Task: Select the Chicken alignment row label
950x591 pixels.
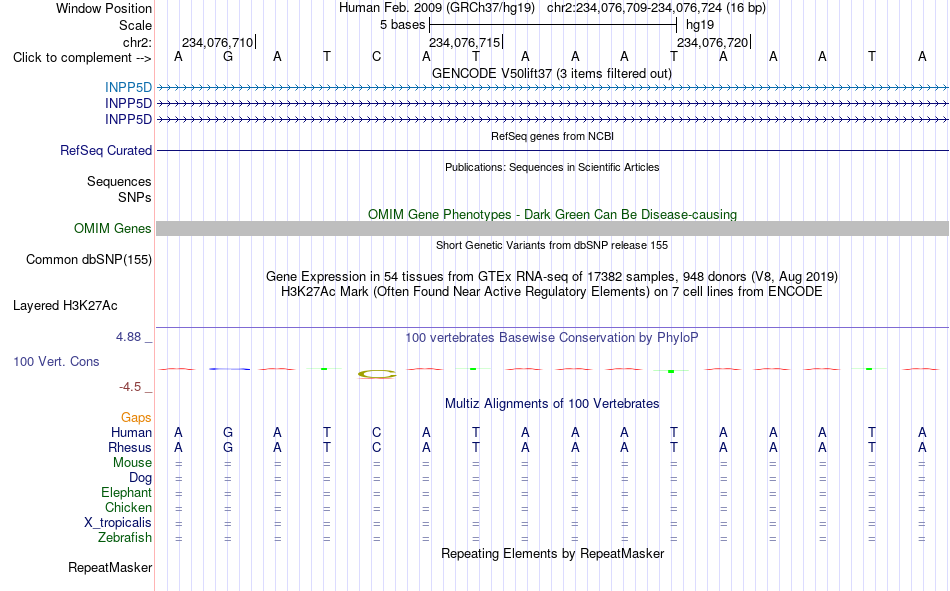Action: [128, 507]
